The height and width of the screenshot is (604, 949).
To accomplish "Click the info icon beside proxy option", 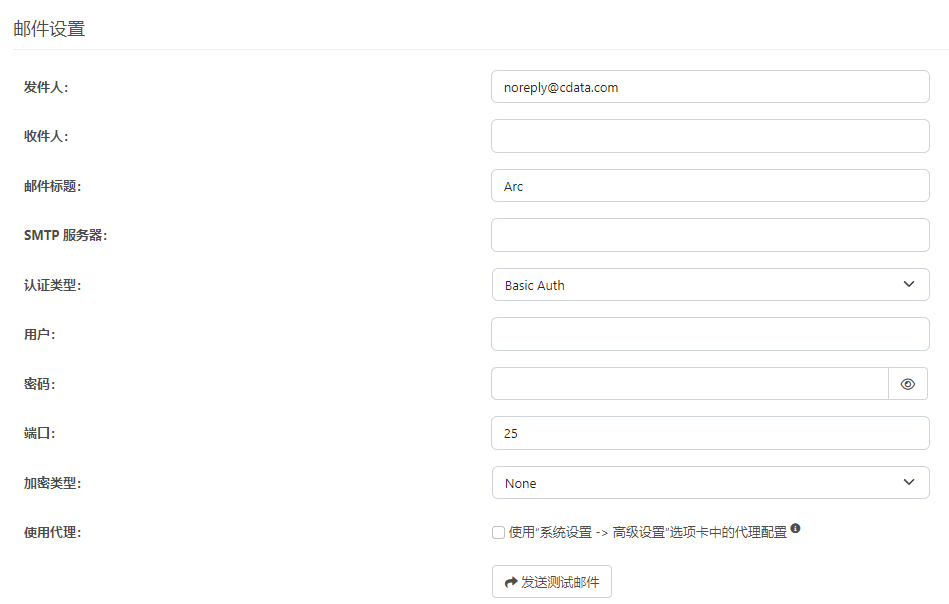I will click(x=796, y=529).
